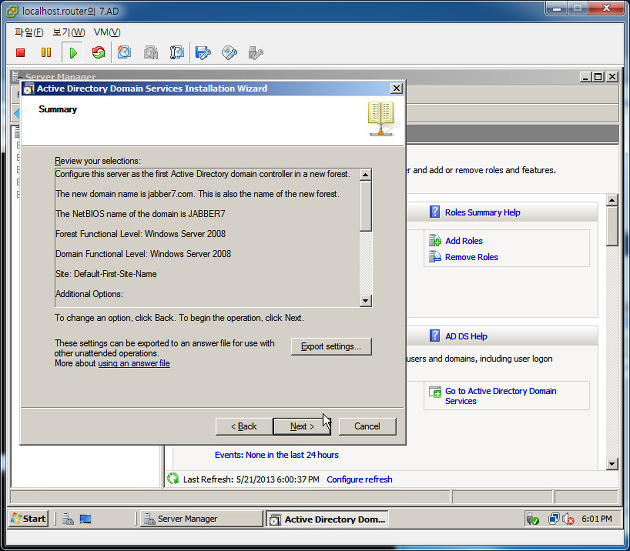Screen dimensions: 630x551
Task: Click the taskbar clock showing 6:01 PM
Action: click(597, 519)
